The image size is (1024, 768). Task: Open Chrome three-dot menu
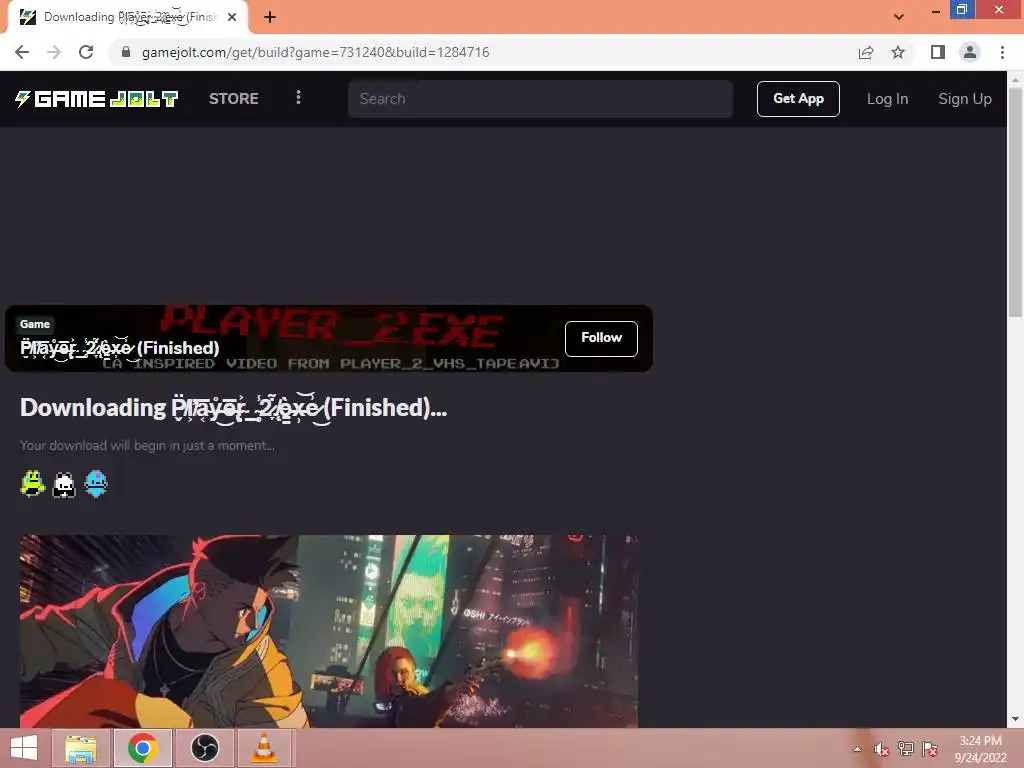tap(1002, 52)
